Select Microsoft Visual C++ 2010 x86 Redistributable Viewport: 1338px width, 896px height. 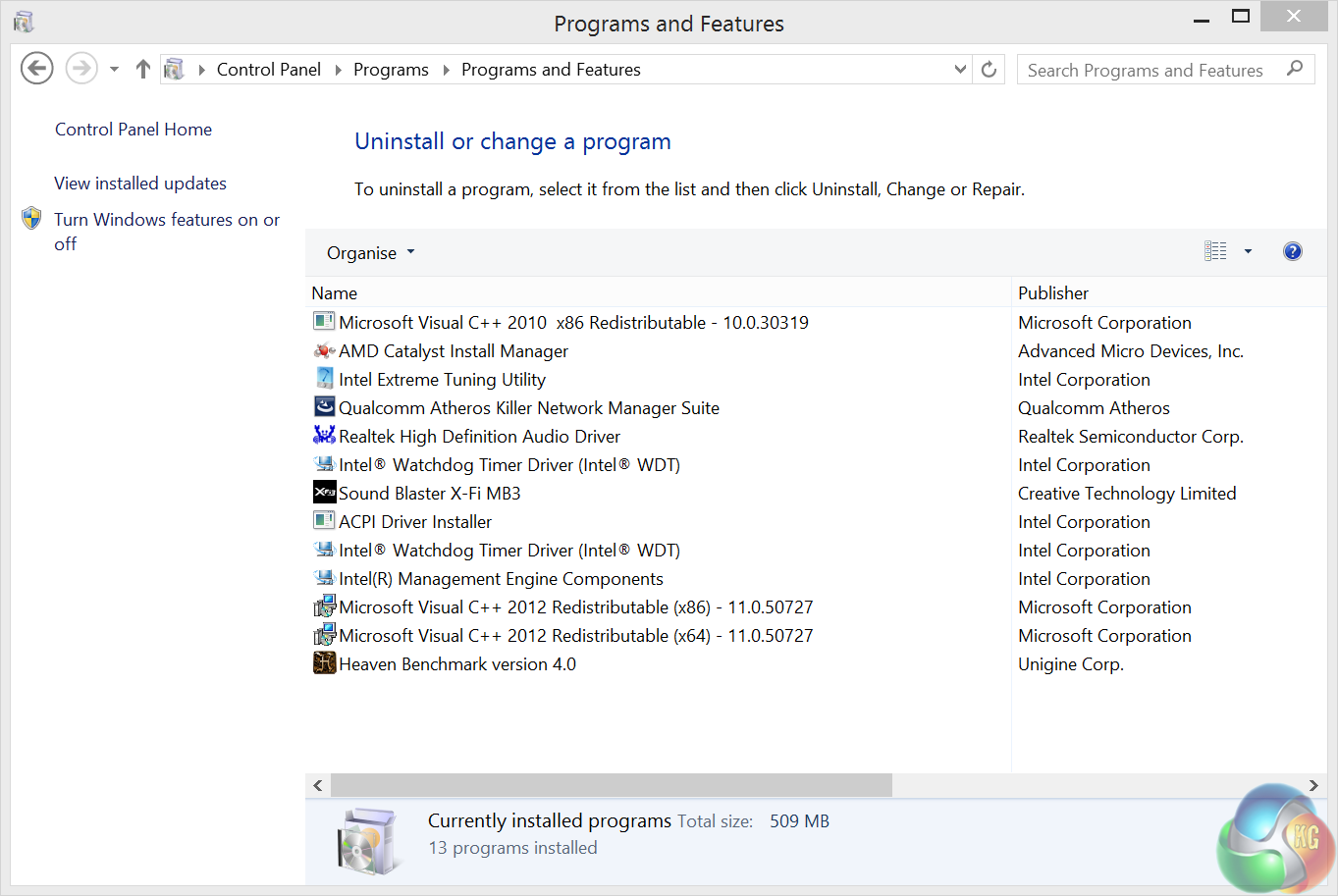(x=574, y=323)
